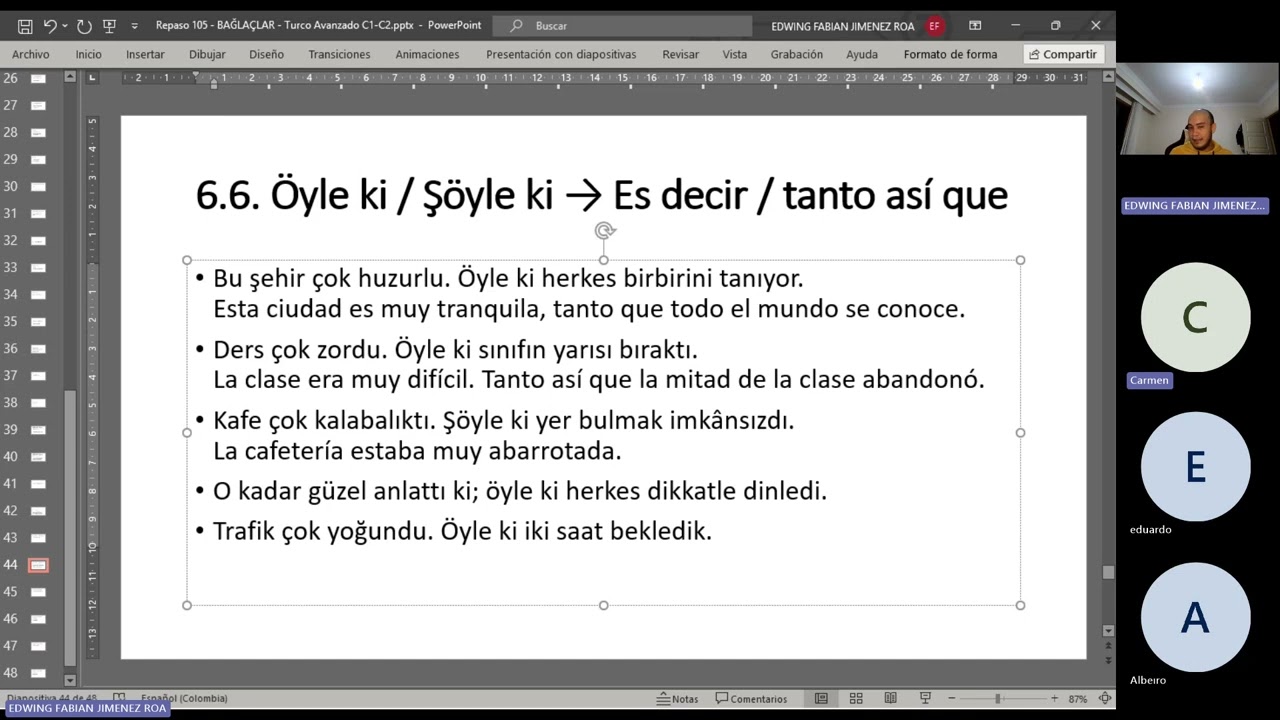Open the Vista tab
The width and height of the screenshot is (1280, 720).
point(734,54)
